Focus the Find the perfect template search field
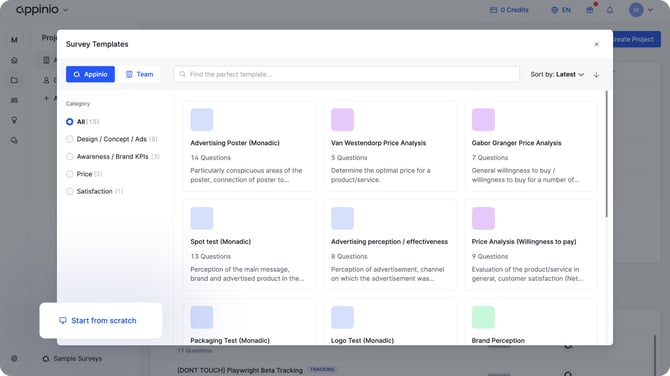 click(x=347, y=74)
